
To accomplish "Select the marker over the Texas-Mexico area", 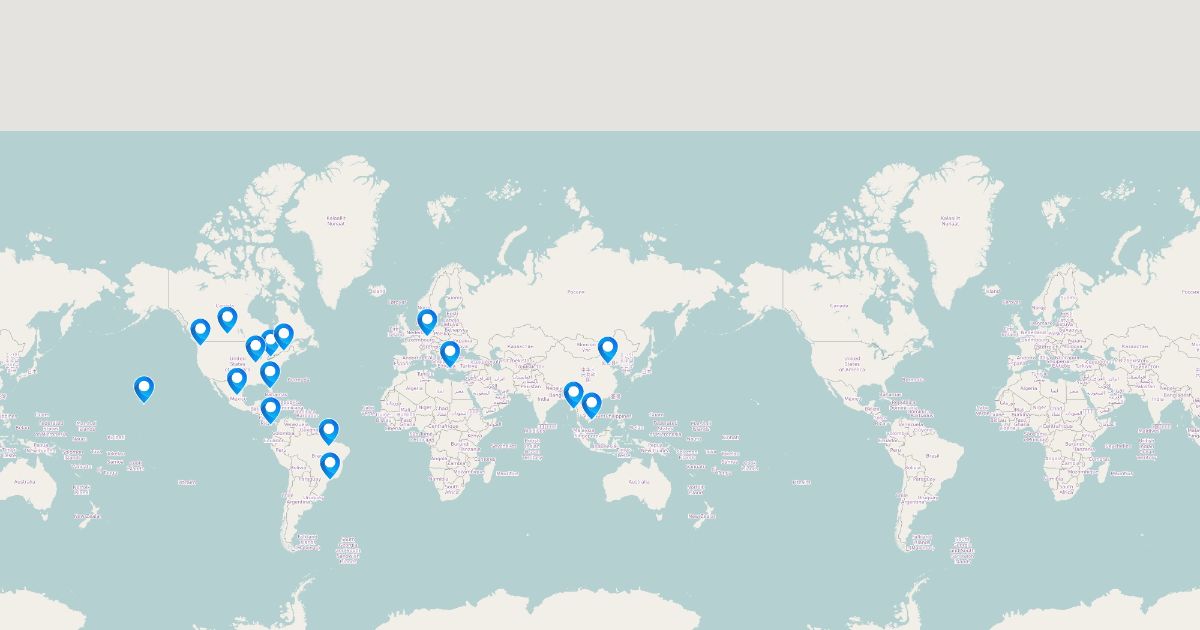I will (x=237, y=380).
